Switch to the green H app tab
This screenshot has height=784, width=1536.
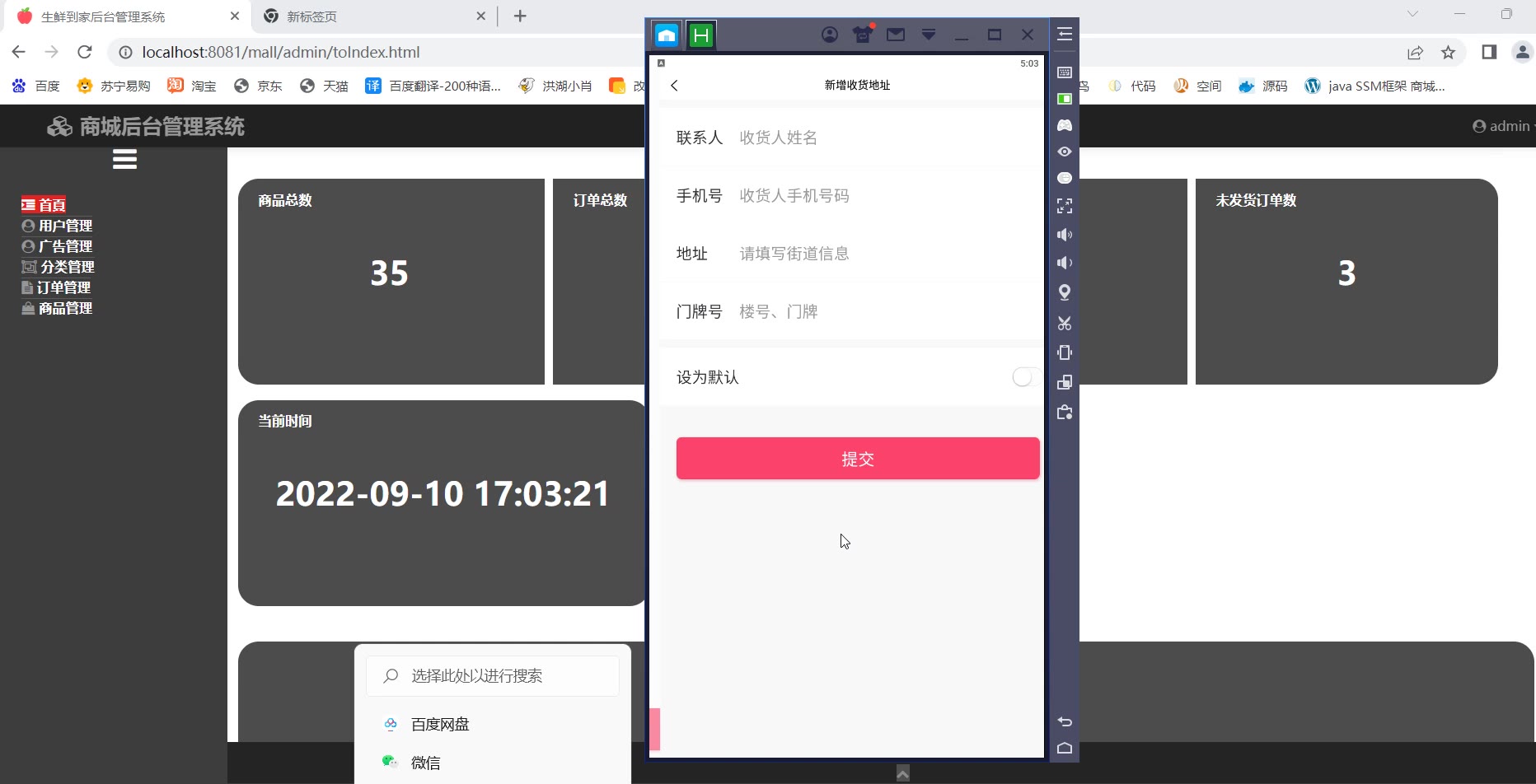[700, 35]
